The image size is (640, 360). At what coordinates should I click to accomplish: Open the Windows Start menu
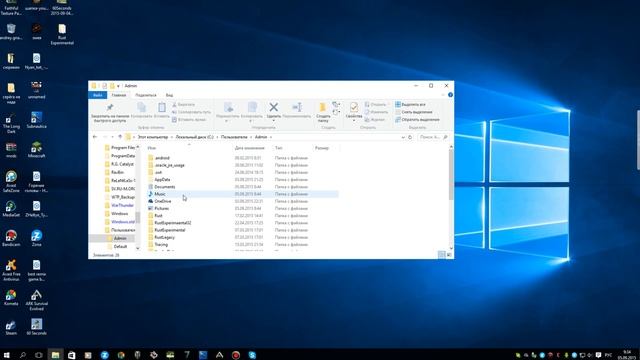coord(7,355)
